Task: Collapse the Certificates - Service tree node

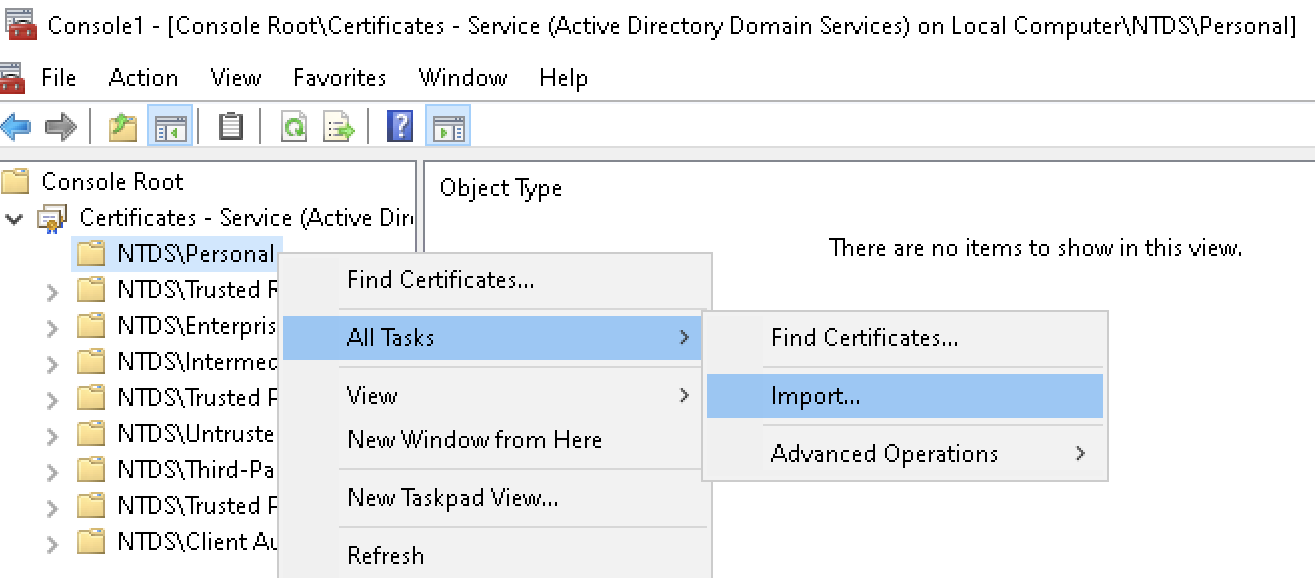Action: pos(14,218)
